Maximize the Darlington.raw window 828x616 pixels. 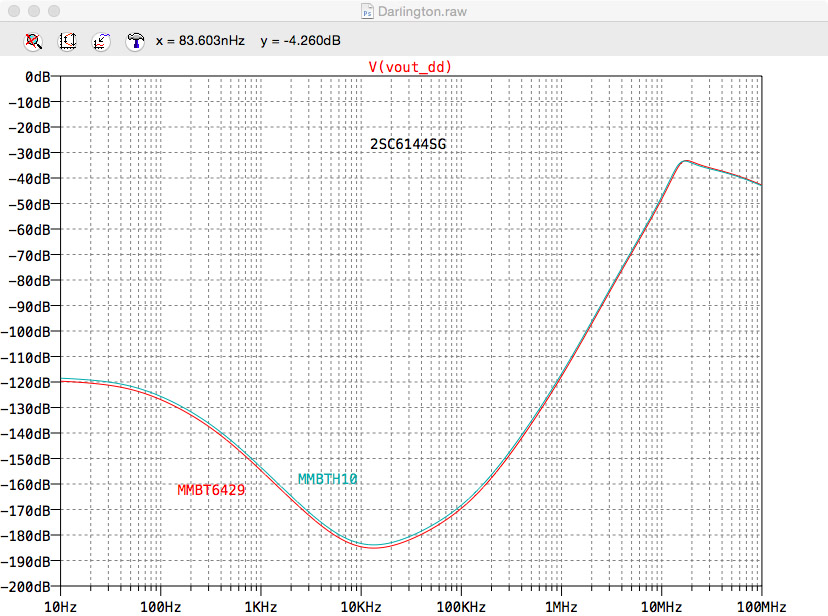click(54, 11)
